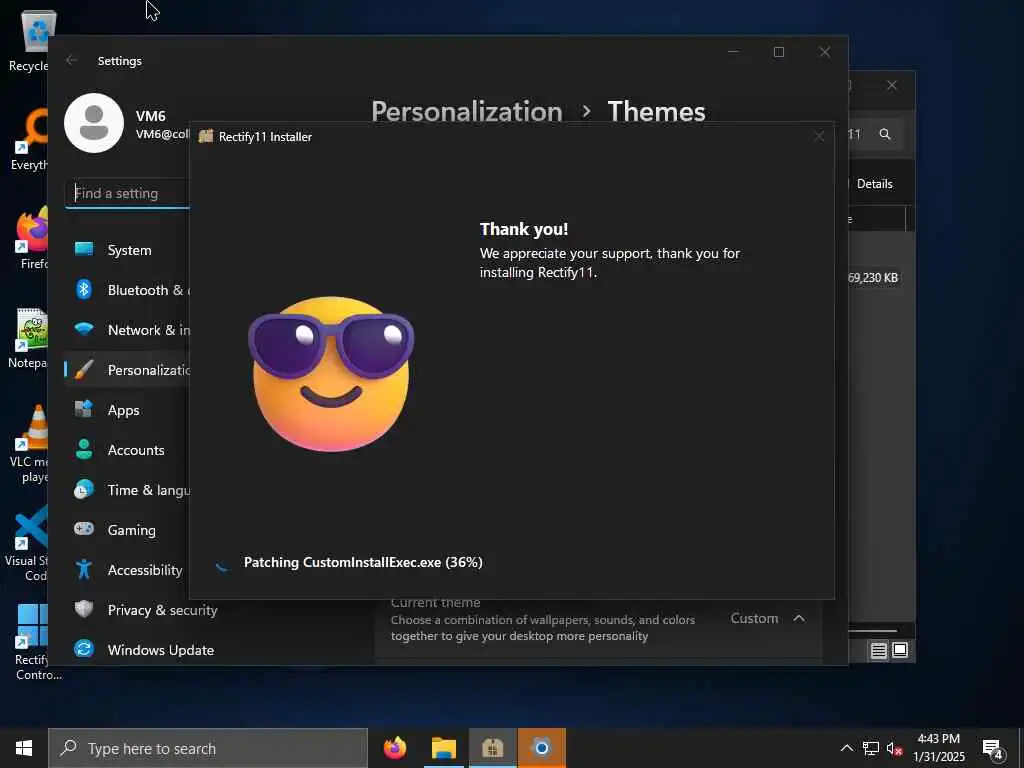This screenshot has width=1024, height=768.
Task: Click the VM6 user avatar
Action: click(94, 123)
